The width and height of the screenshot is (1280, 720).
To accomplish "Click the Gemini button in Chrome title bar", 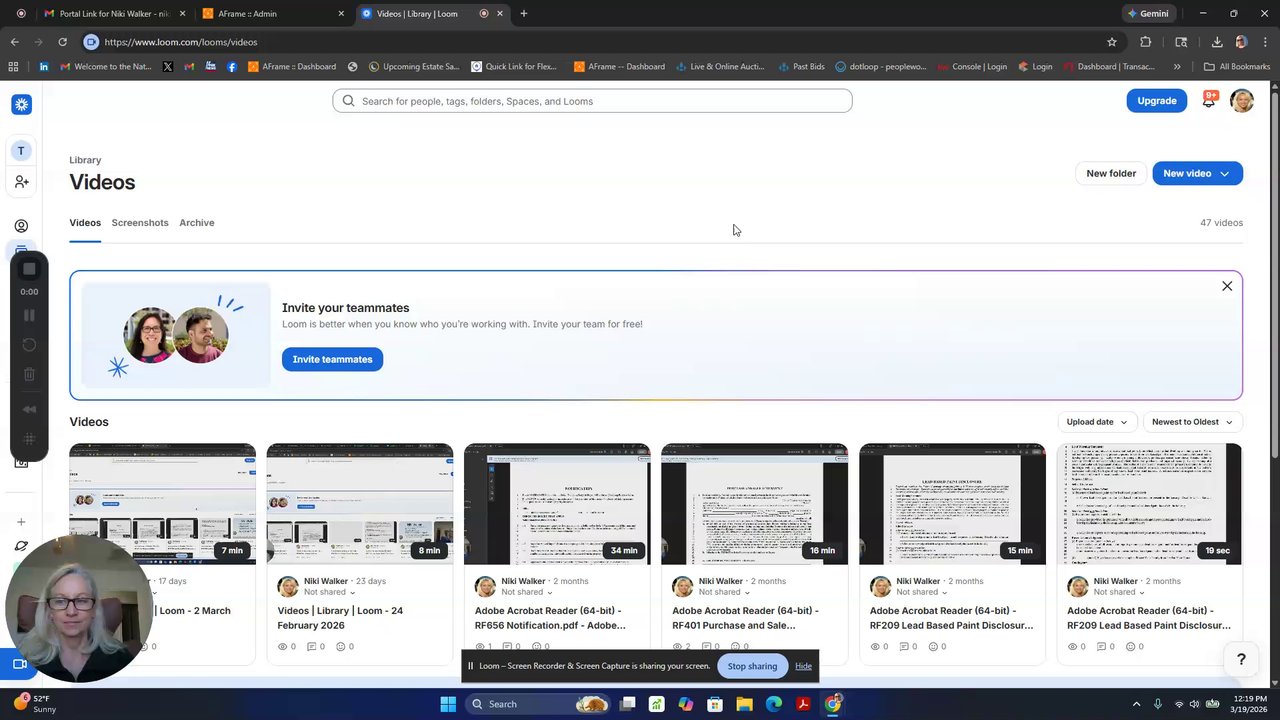I will coord(1148,14).
